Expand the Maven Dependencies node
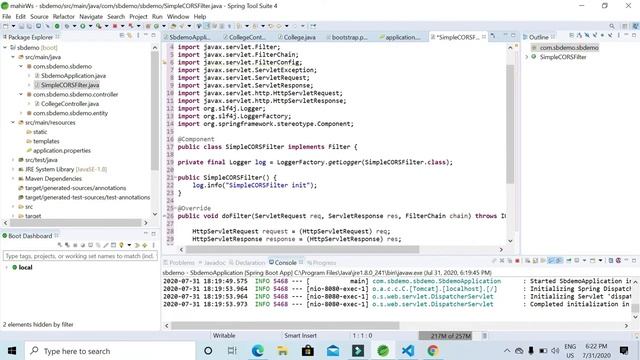Image resolution: width=640 pixels, height=360 pixels. tap(13, 179)
